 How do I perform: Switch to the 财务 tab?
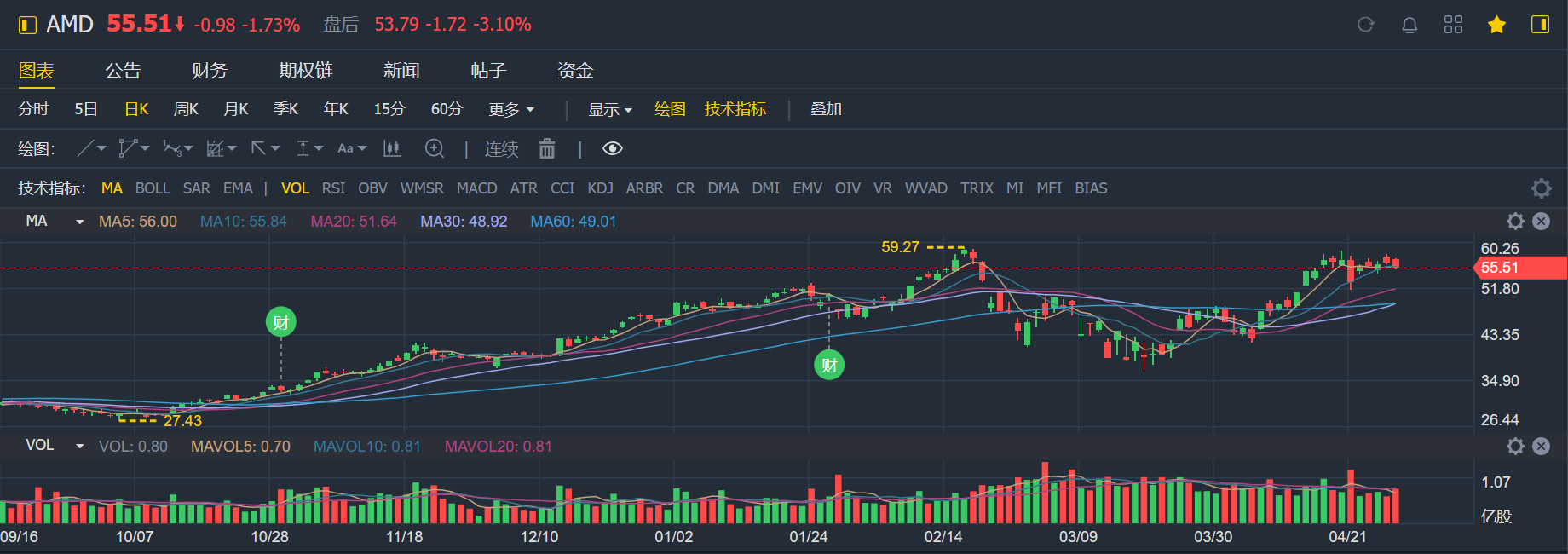coord(210,71)
